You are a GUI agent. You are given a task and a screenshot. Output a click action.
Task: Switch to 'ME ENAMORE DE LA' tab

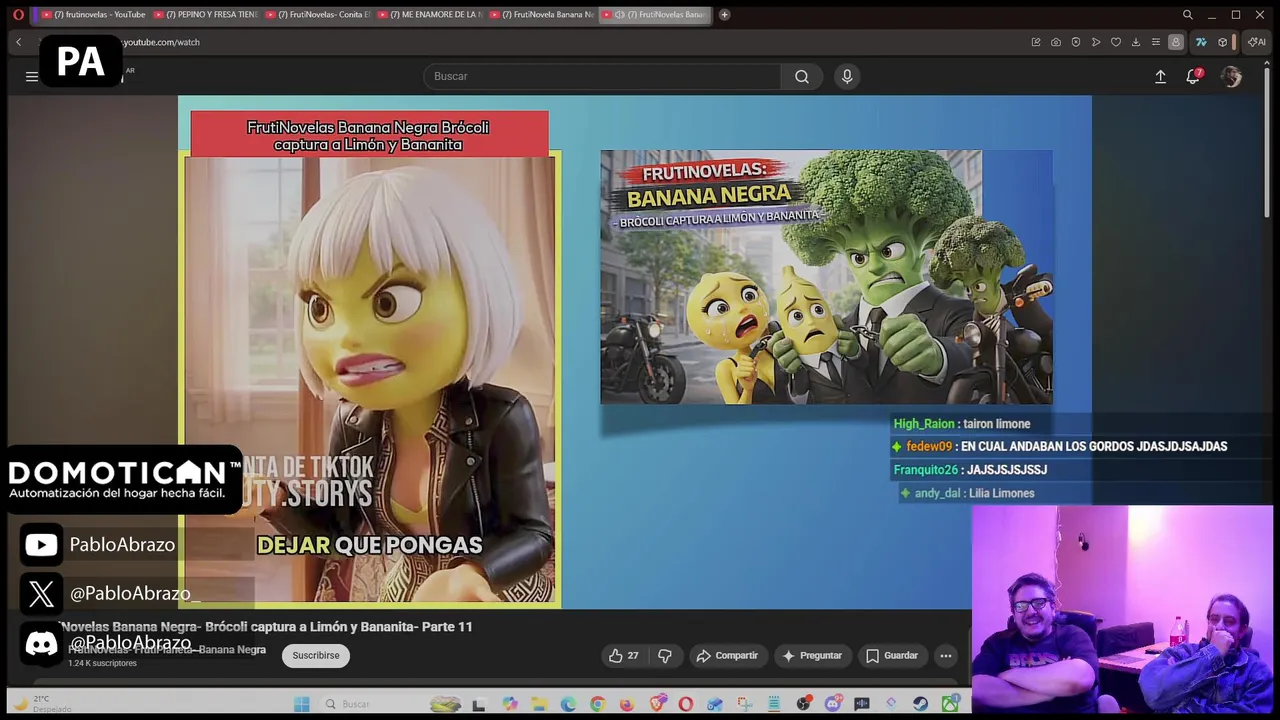point(430,14)
